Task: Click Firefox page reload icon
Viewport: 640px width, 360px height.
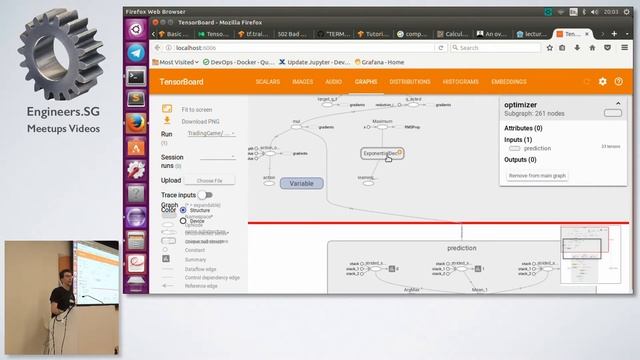Action: coord(441,48)
